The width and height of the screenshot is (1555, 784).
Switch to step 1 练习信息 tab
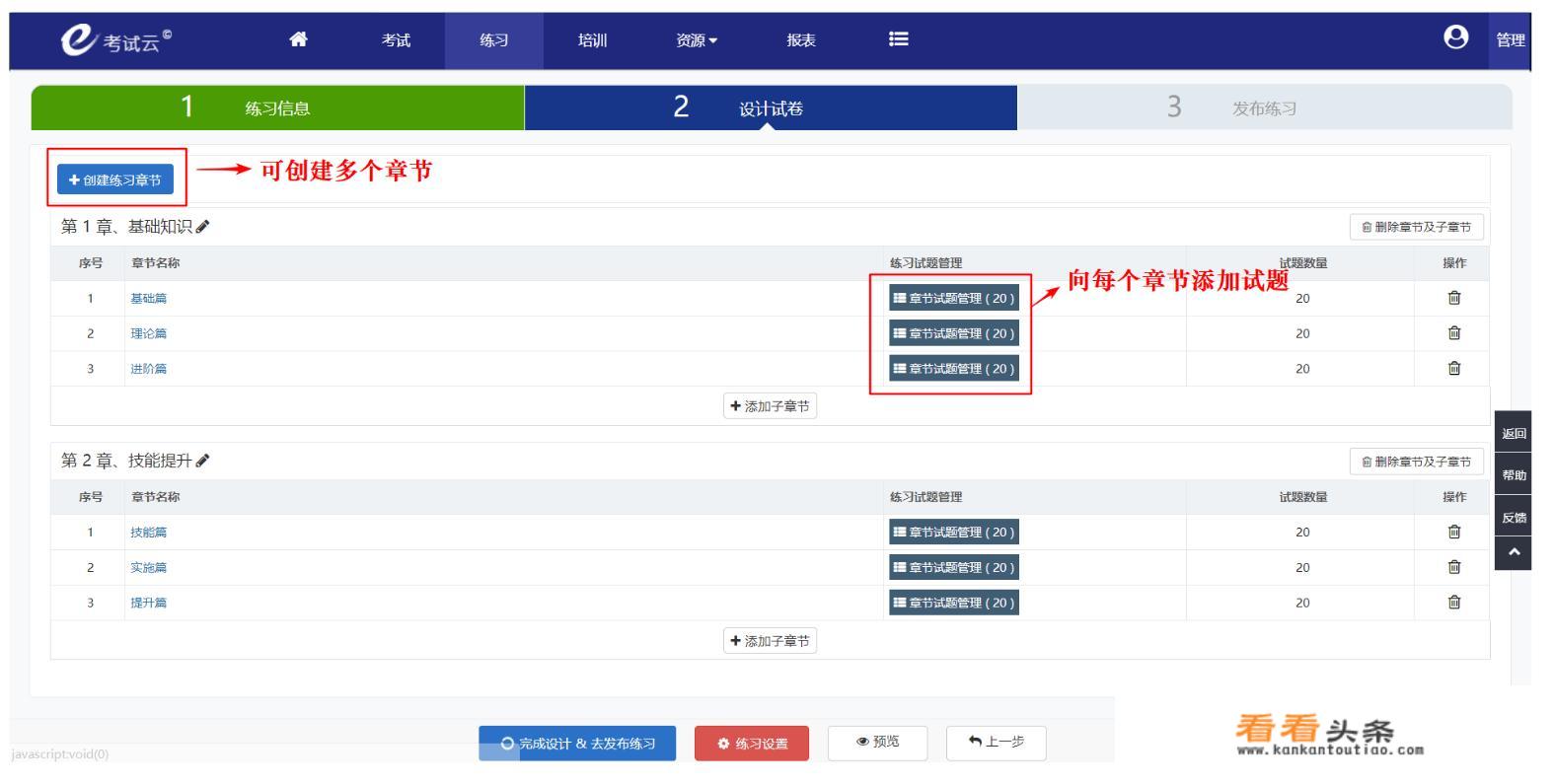pyautogui.click(x=277, y=107)
